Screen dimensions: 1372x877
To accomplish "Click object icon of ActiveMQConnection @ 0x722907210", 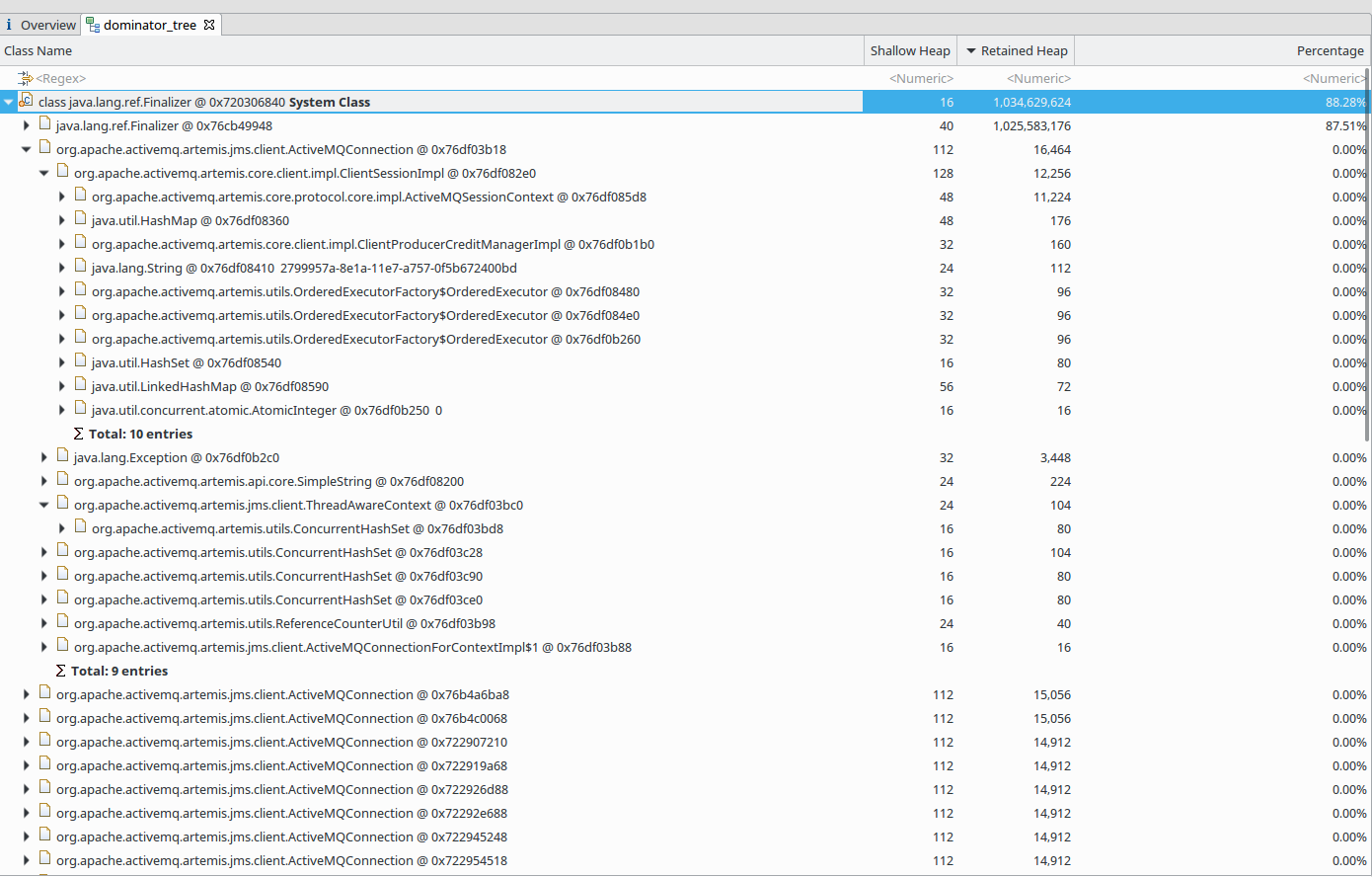I will 44,741.
